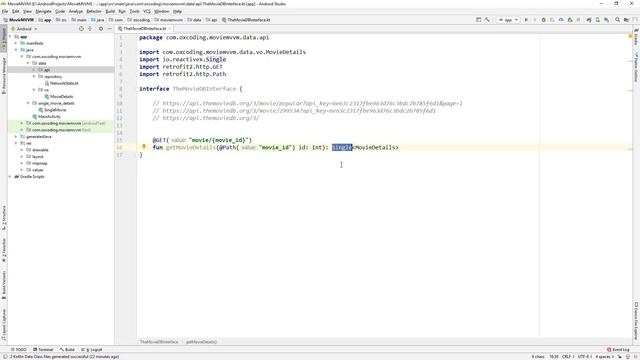Open the AVD Manager icon

click(x=598, y=20)
